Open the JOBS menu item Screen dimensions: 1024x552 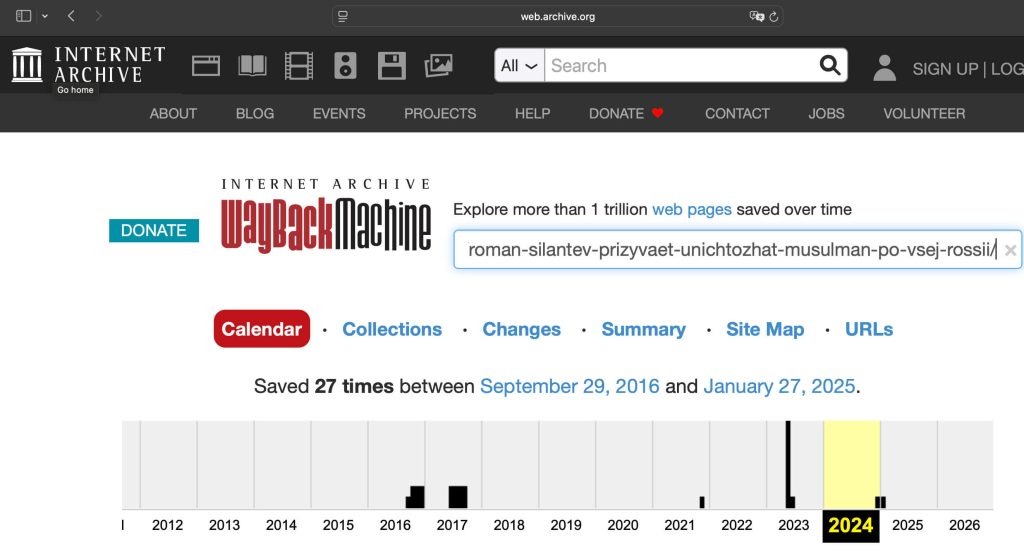pos(826,113)
